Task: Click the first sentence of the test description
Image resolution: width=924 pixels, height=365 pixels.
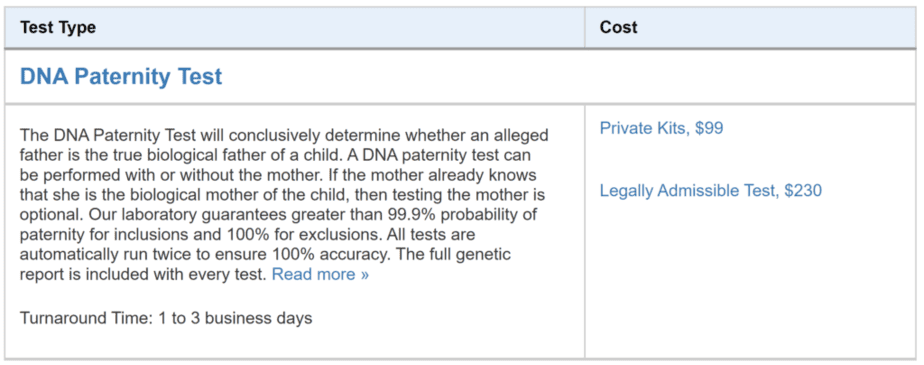Action: tap(284, 144)
